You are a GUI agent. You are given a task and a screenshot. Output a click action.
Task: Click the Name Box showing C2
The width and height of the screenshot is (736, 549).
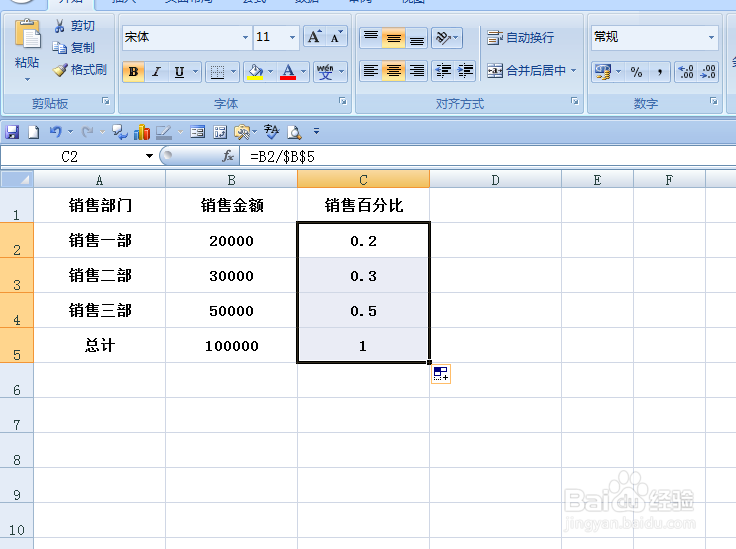click(x=70, y=156)
